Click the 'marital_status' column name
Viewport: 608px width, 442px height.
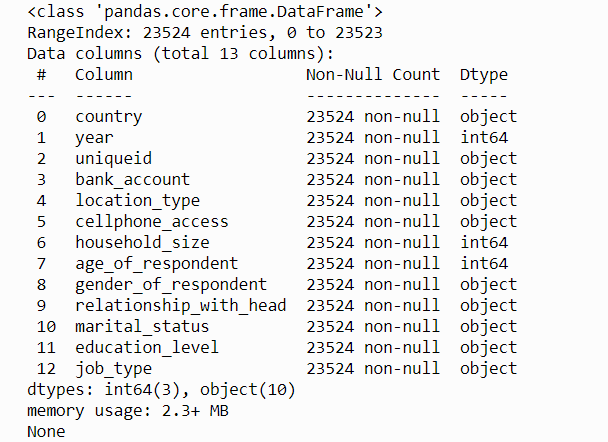(142, 326)
